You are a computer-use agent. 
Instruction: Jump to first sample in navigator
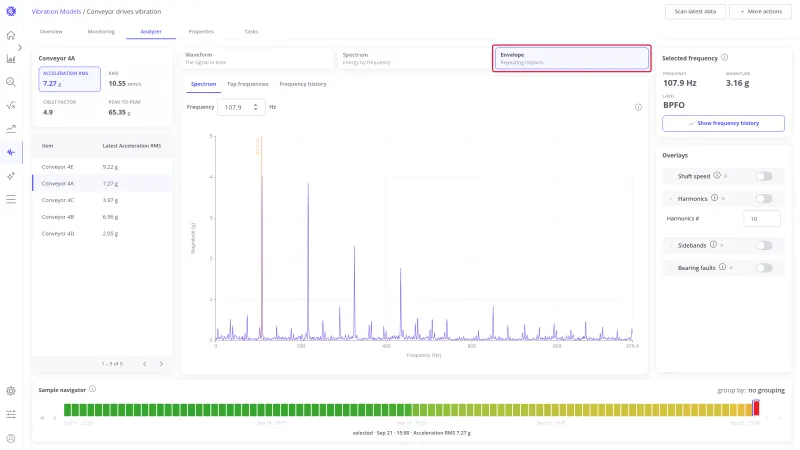(x=42, y=418)
